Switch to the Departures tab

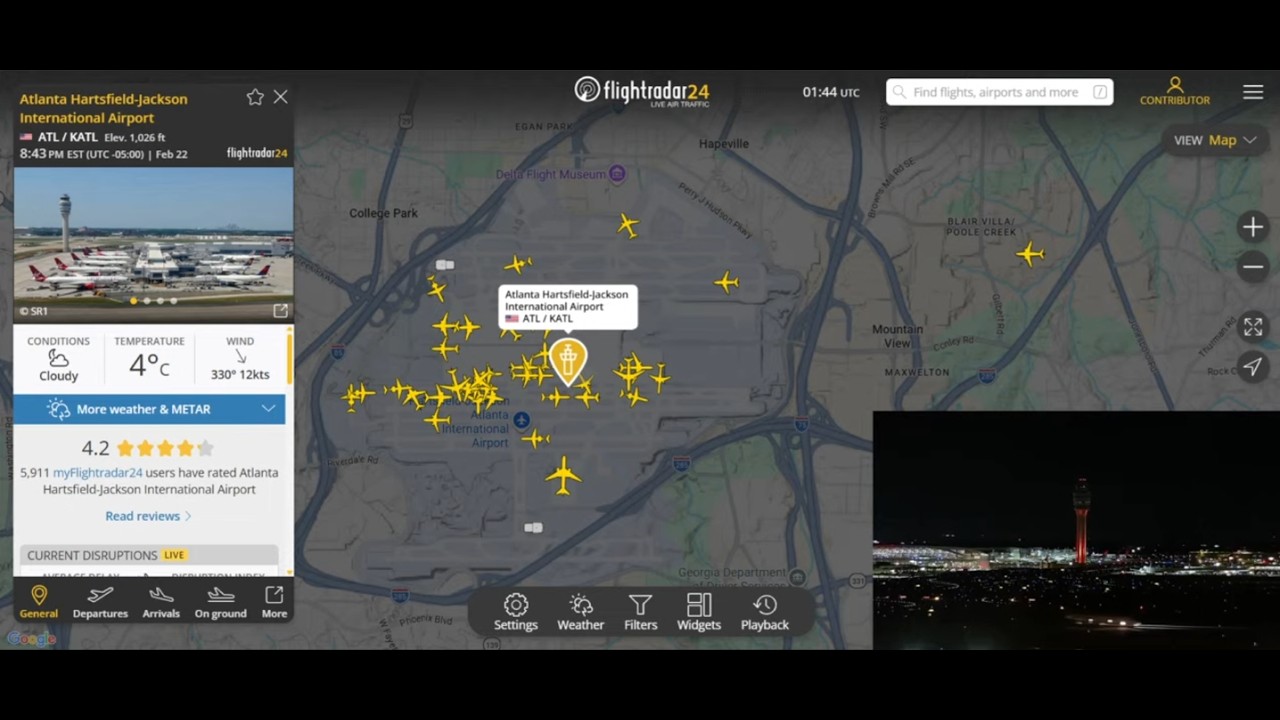click(x=100, y=603)
